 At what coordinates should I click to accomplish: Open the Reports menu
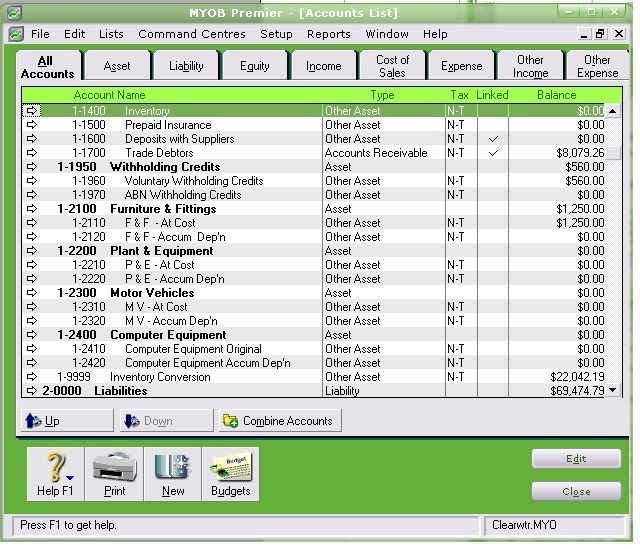pyautogui.click(x=329, y=34)
